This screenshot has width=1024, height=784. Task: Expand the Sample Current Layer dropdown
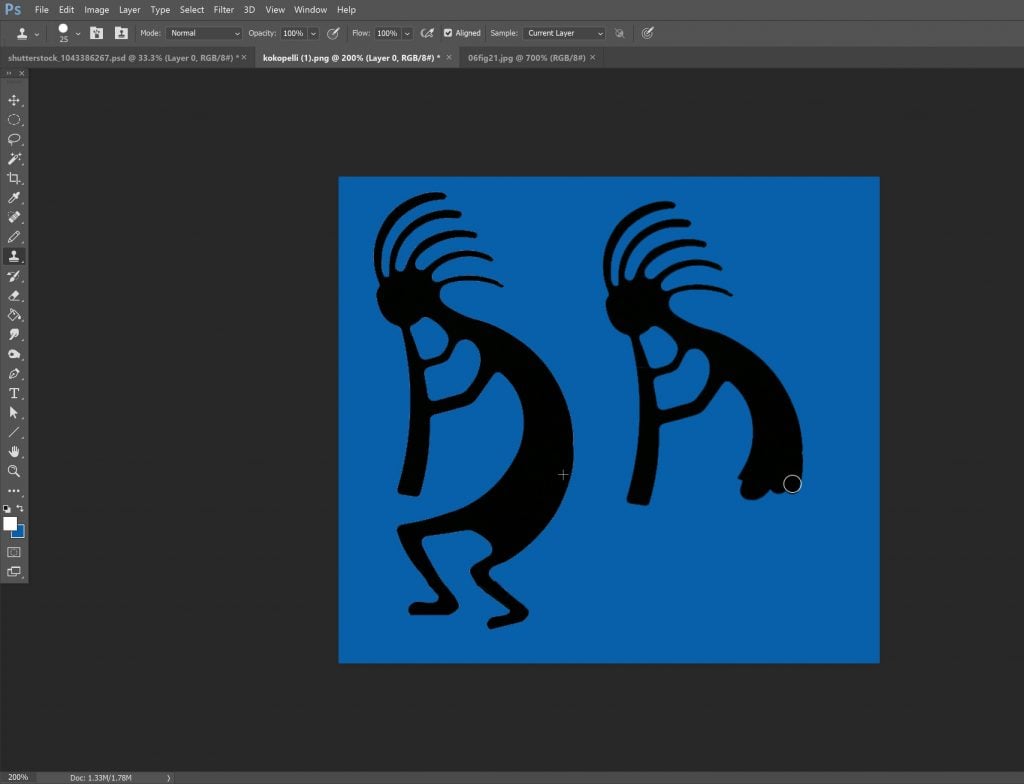[x=564, y=33]
